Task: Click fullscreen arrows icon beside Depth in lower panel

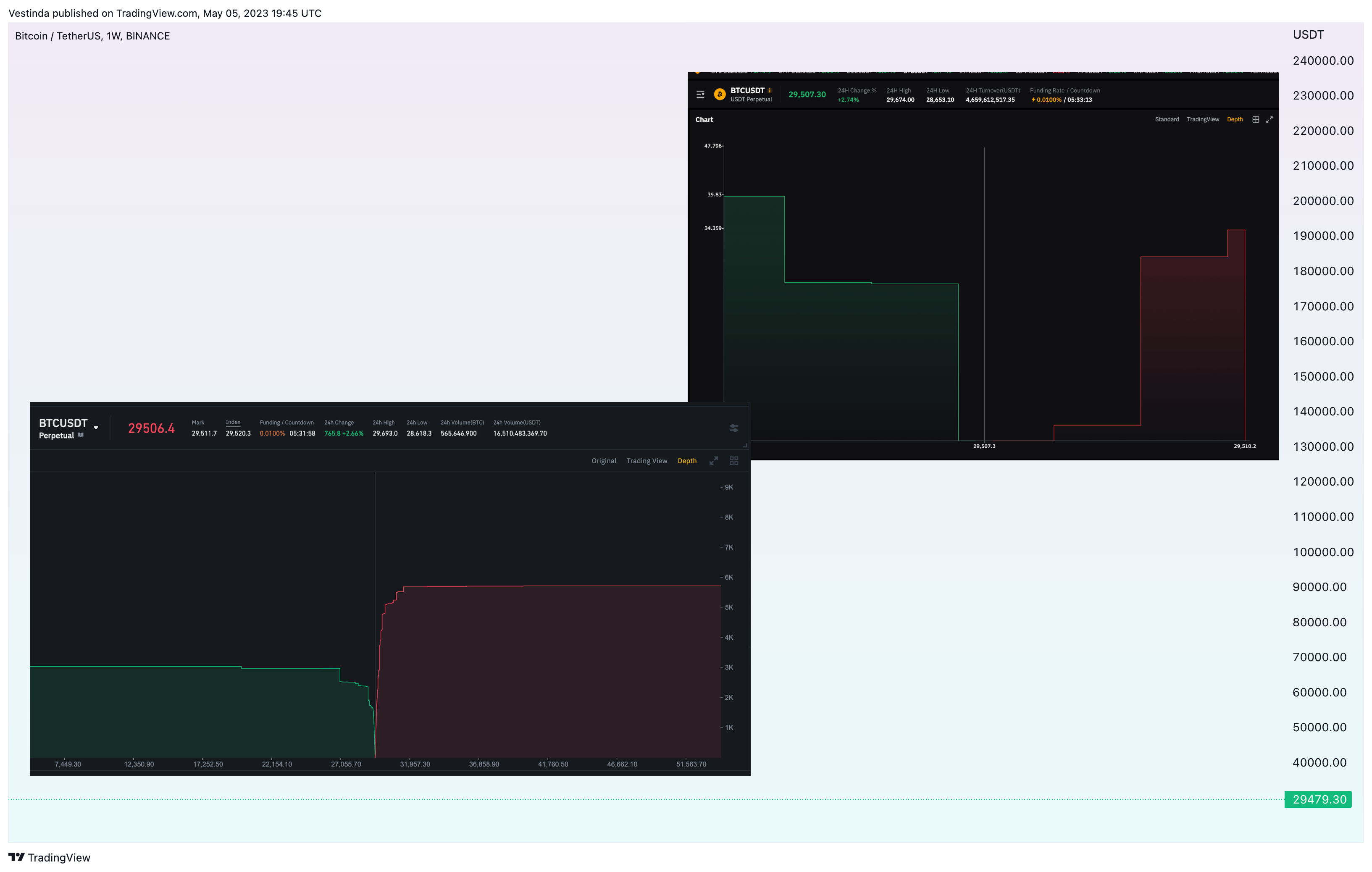Action: 713,461
